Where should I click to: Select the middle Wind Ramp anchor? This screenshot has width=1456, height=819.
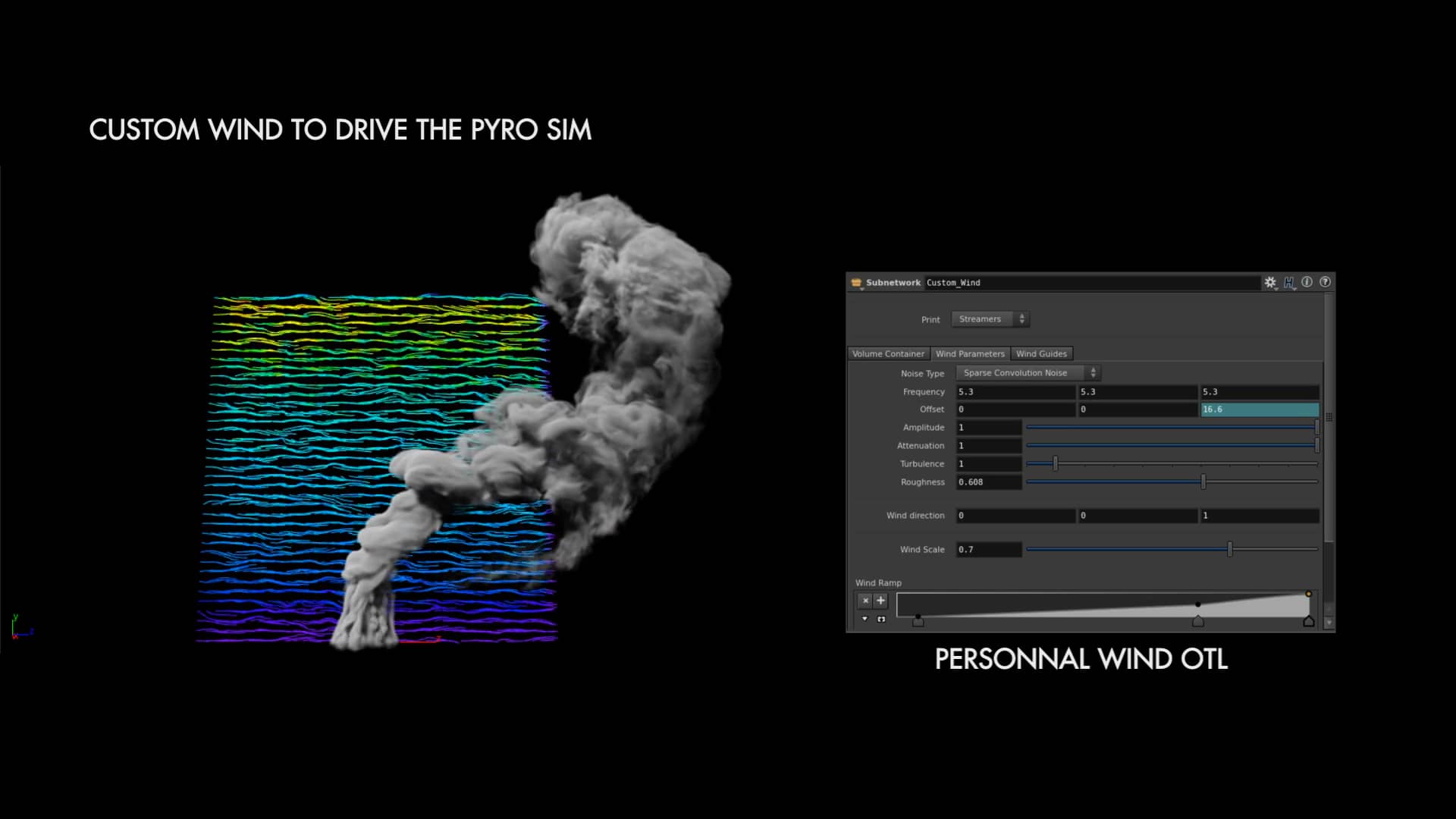point(1198,622)
